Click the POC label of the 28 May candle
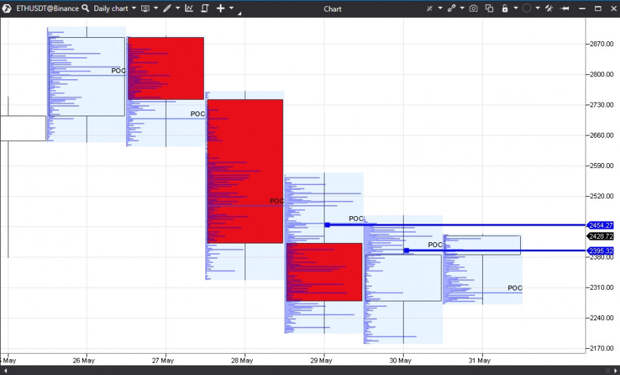 click(277, 201)
